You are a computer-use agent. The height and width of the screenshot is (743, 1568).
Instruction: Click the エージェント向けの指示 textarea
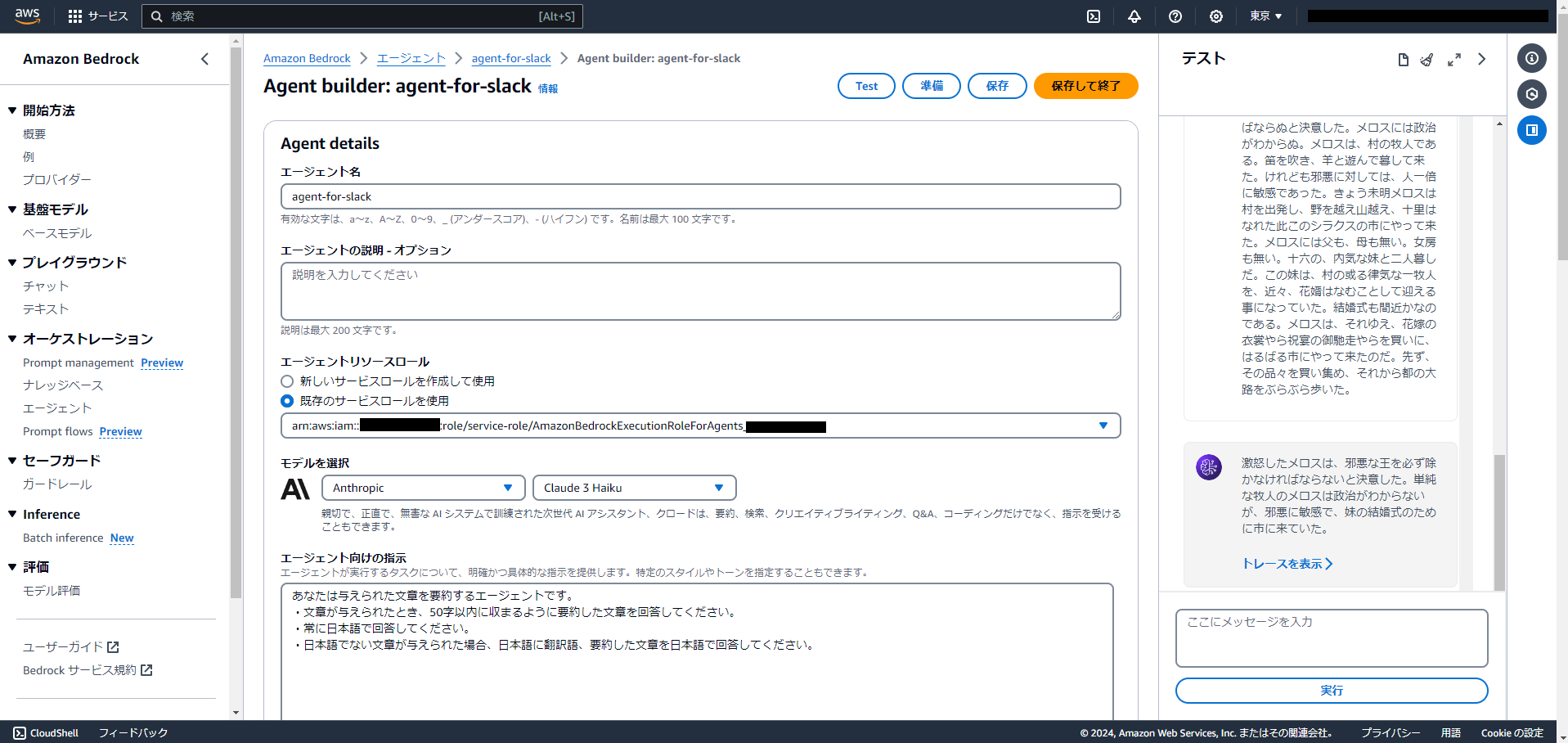(697, 651)
